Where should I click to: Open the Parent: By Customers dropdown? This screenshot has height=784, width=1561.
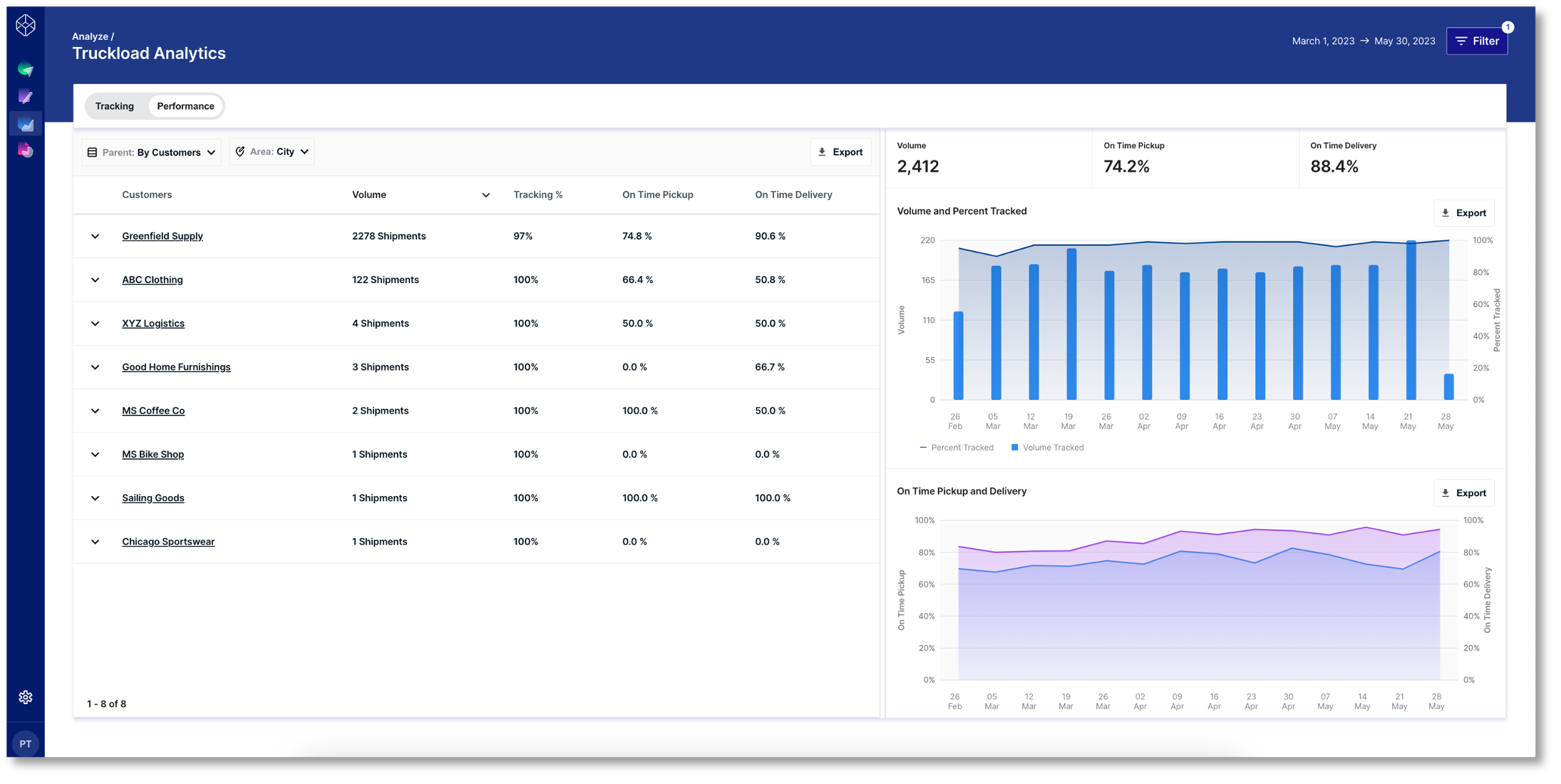pyautogui.click(x=151, y=153)
